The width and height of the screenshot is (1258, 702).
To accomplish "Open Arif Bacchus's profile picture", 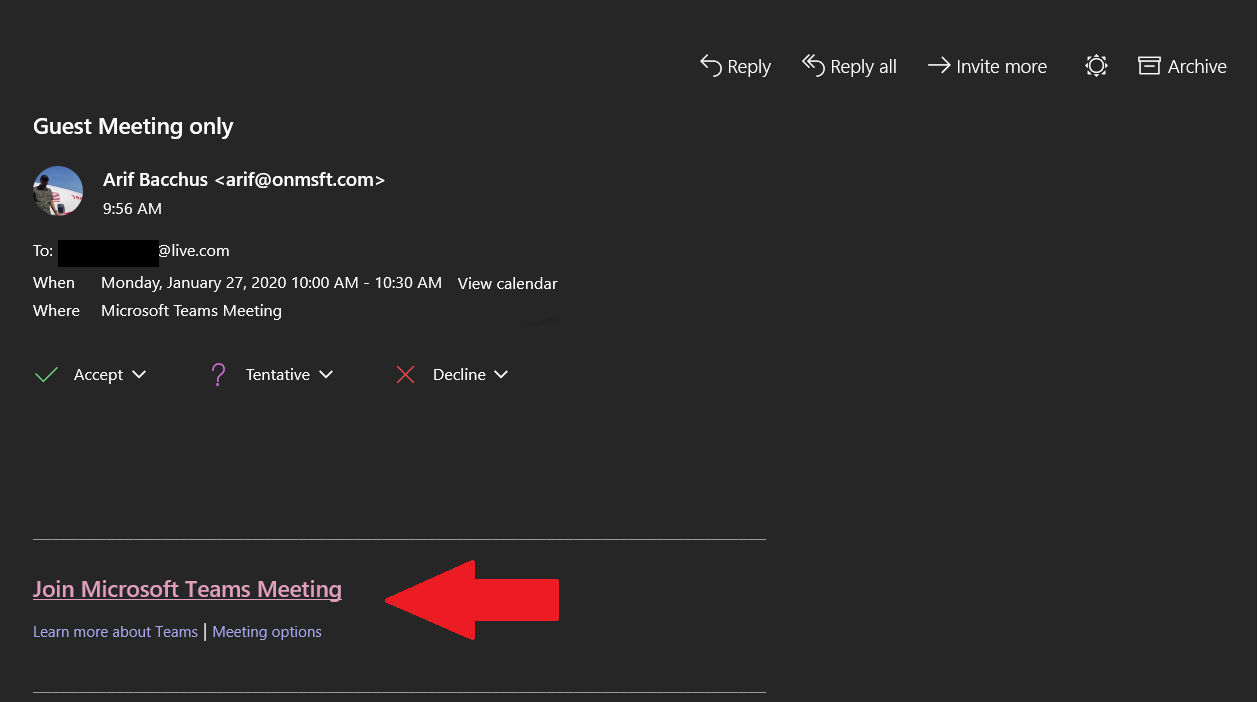I will [58, 191].
